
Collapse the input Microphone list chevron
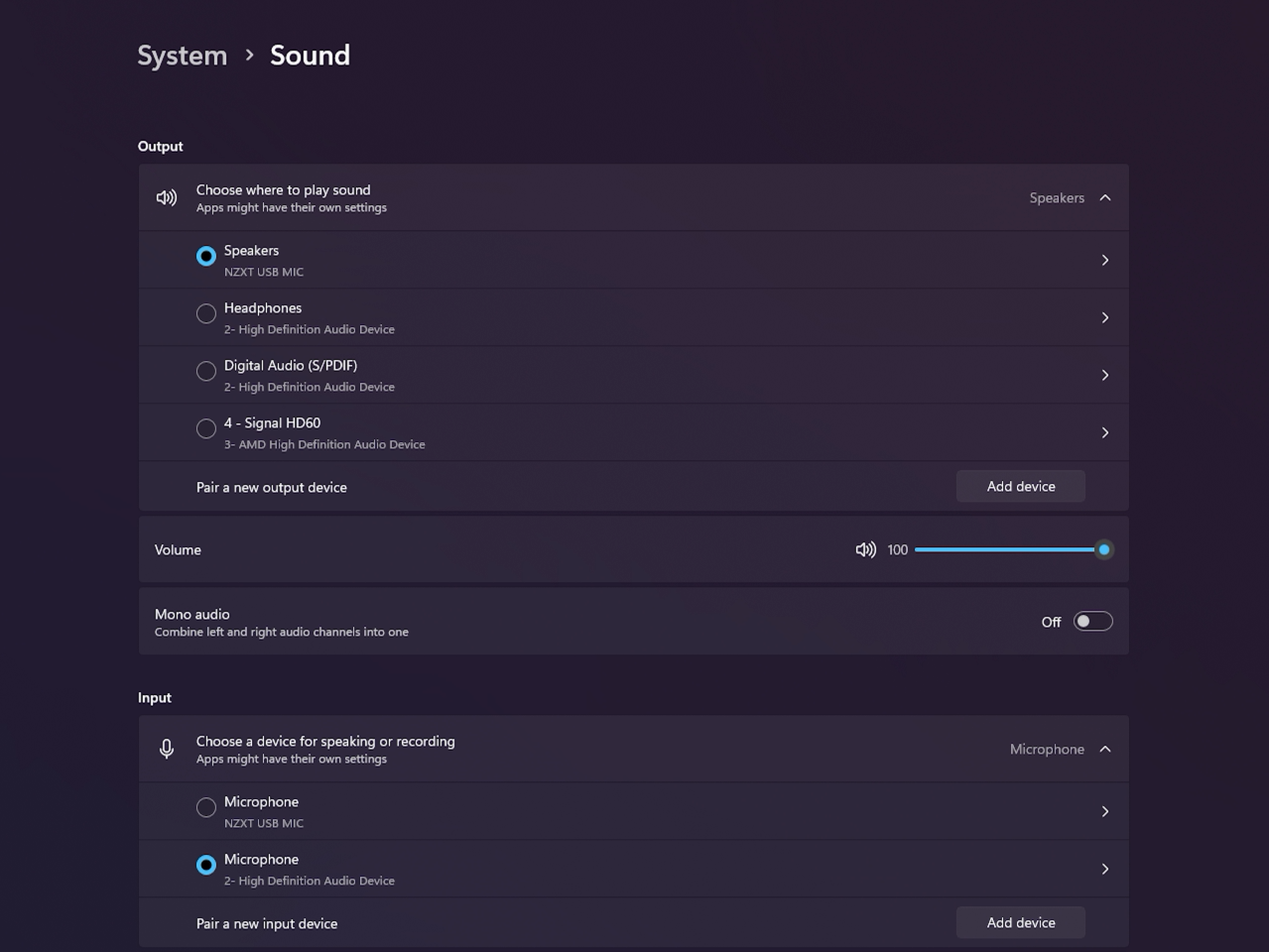[1104, 749]
